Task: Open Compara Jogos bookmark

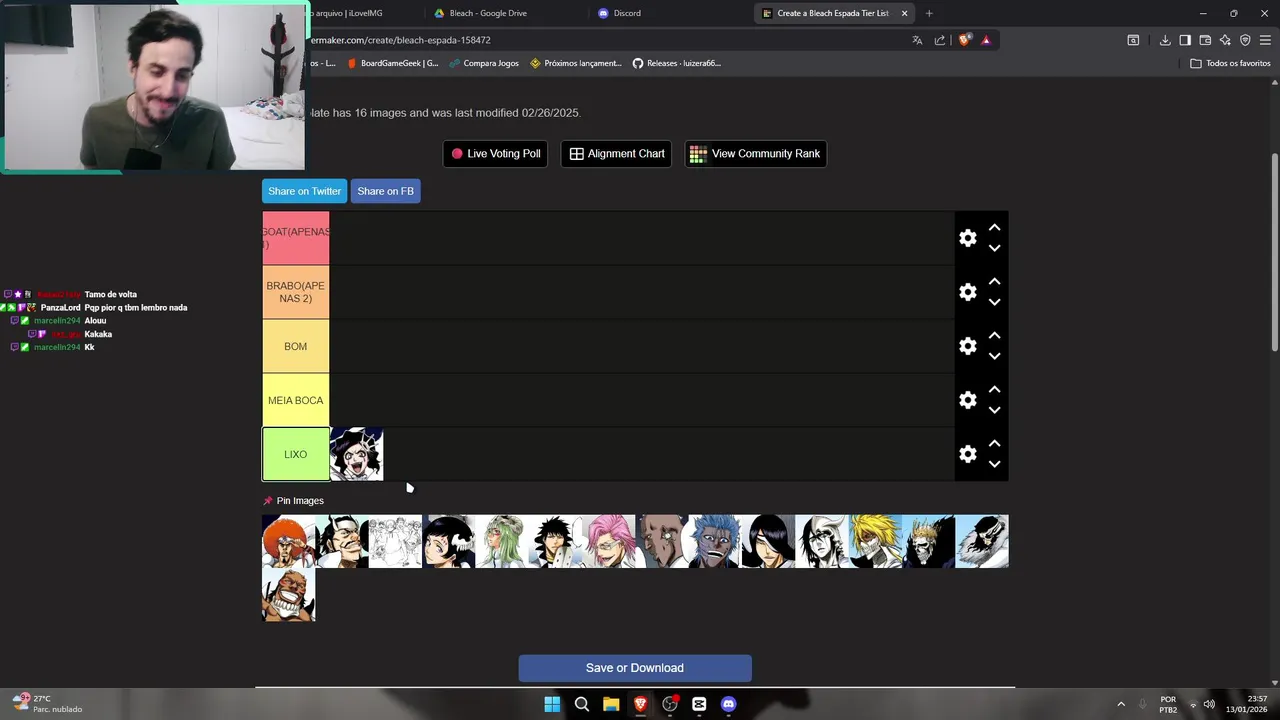Action: pos(484,63)
